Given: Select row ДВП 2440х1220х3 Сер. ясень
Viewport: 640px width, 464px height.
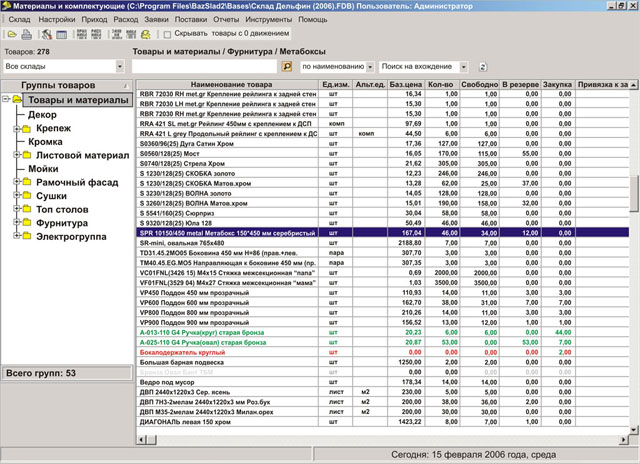Looking at the screenshot, I should 383,392.
